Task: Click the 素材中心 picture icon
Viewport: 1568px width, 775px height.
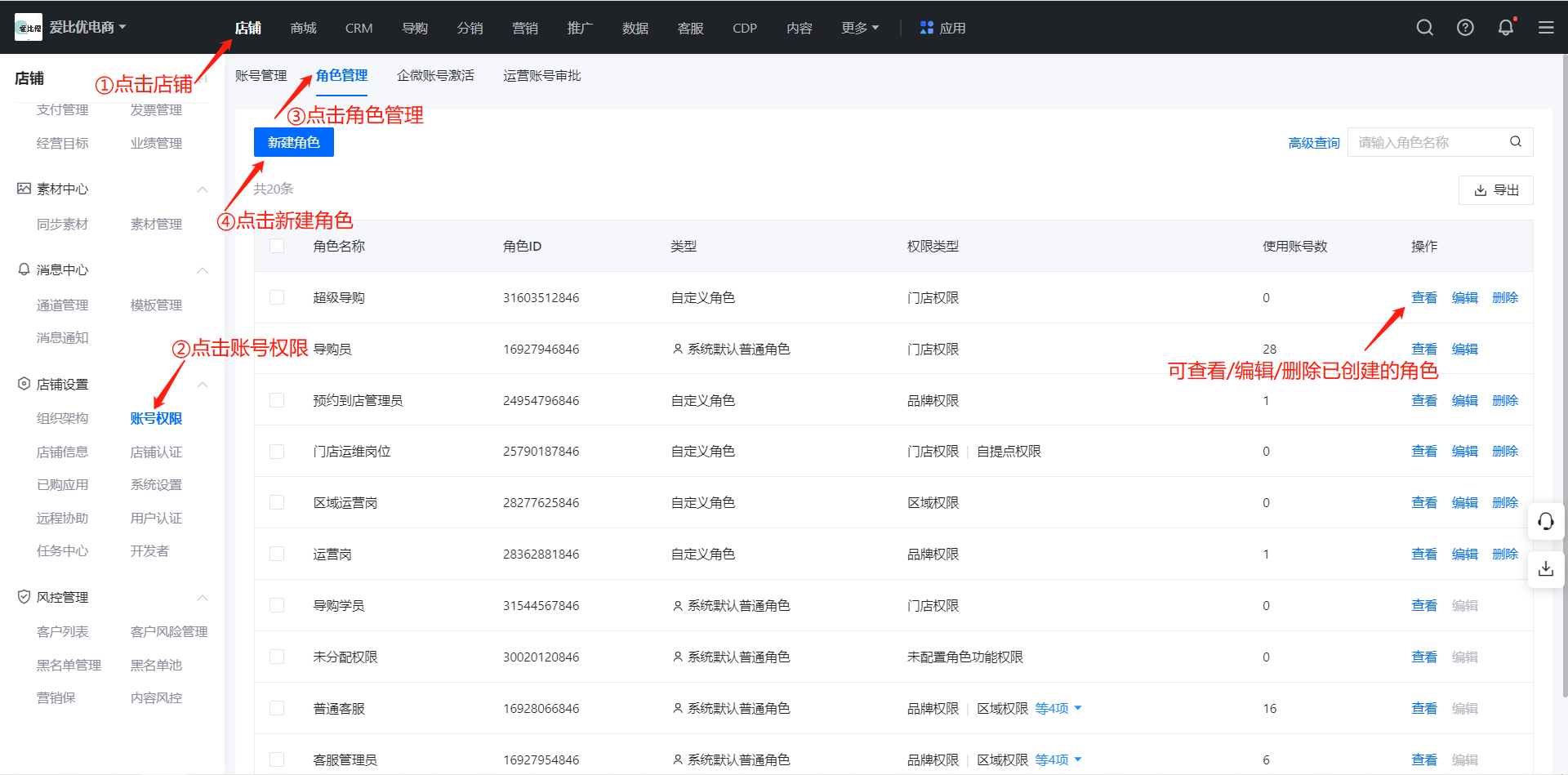Action: click(x=24, y=189)
